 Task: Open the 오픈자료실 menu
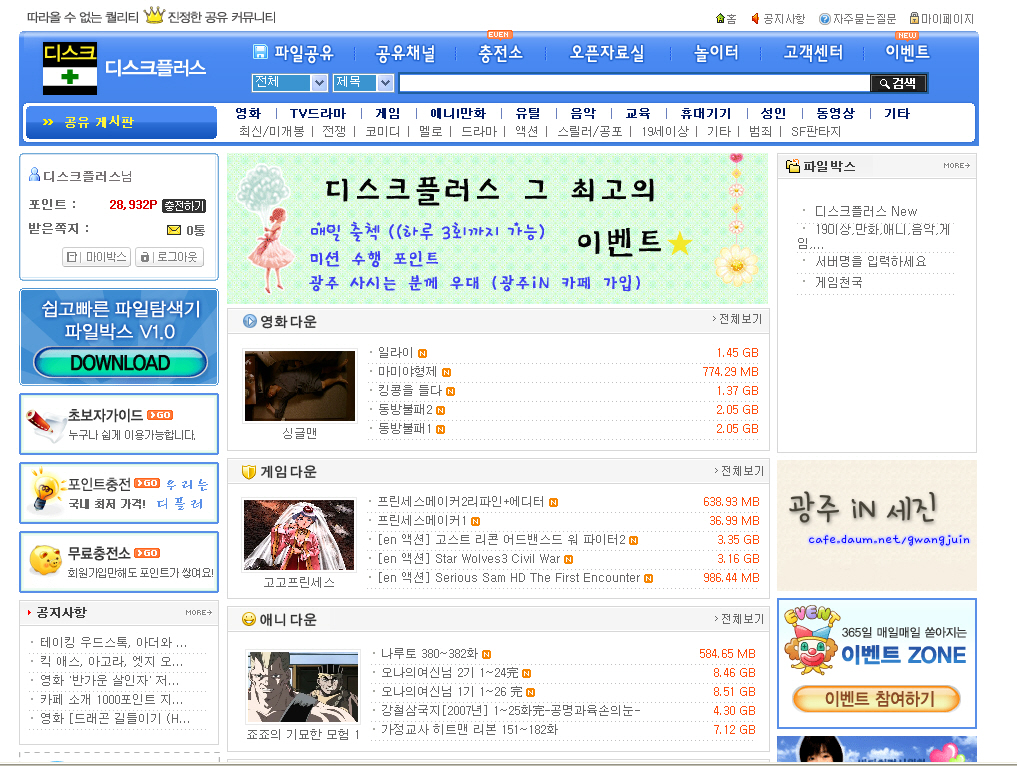click(x=607, y=53)
